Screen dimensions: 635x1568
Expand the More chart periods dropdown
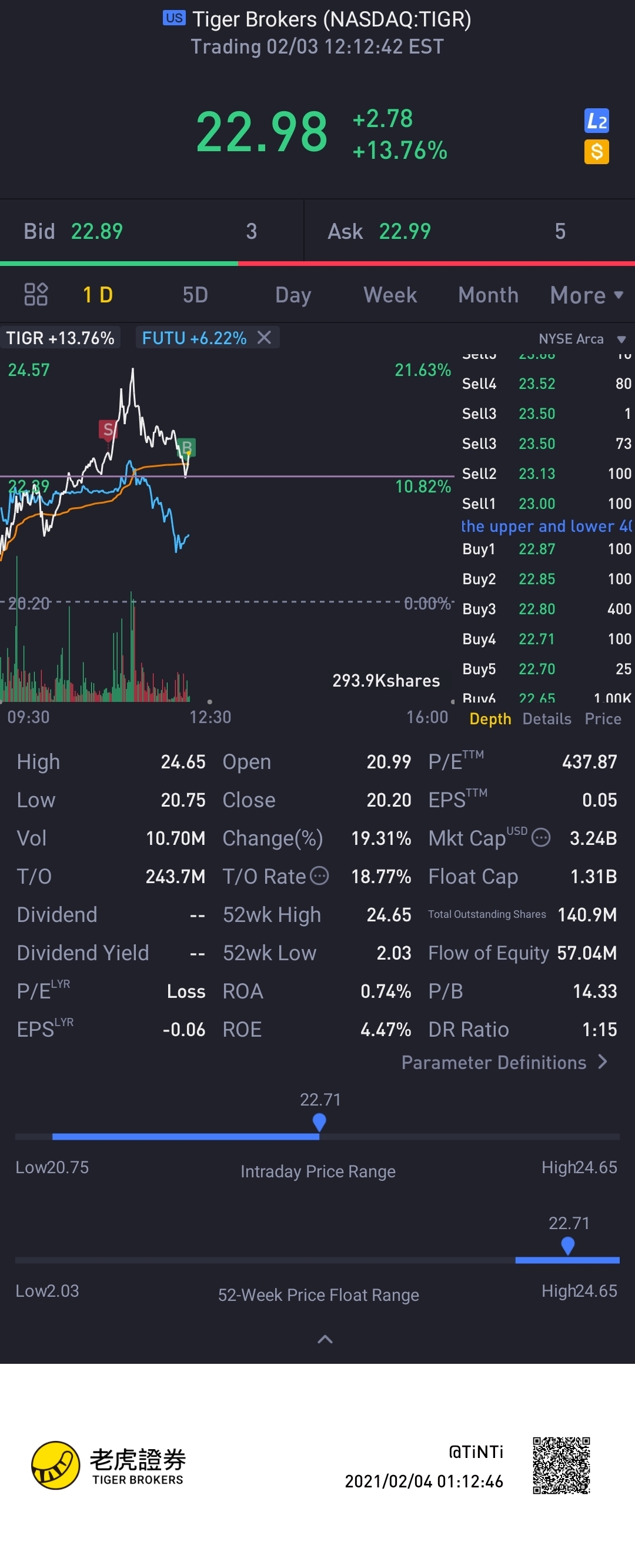tap(586, 295)
